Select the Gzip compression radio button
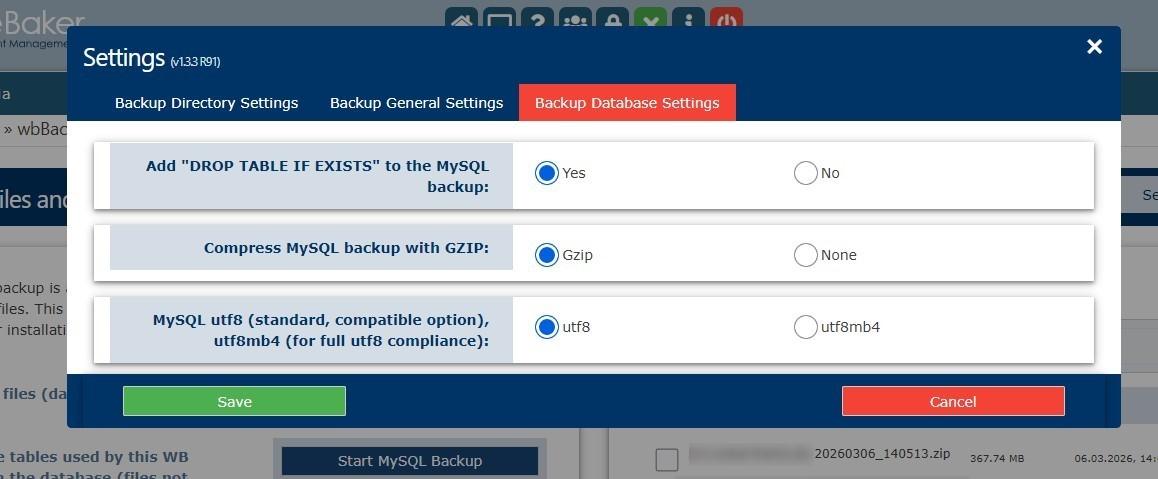Screen dimensions: 1158x479 point(546,255)
